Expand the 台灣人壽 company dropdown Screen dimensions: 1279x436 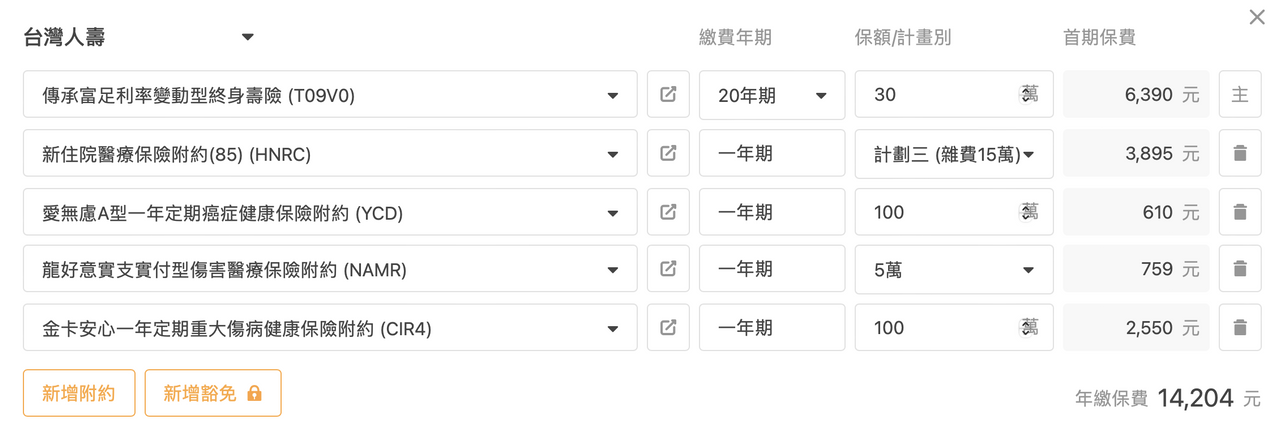(x=247, y=38)
